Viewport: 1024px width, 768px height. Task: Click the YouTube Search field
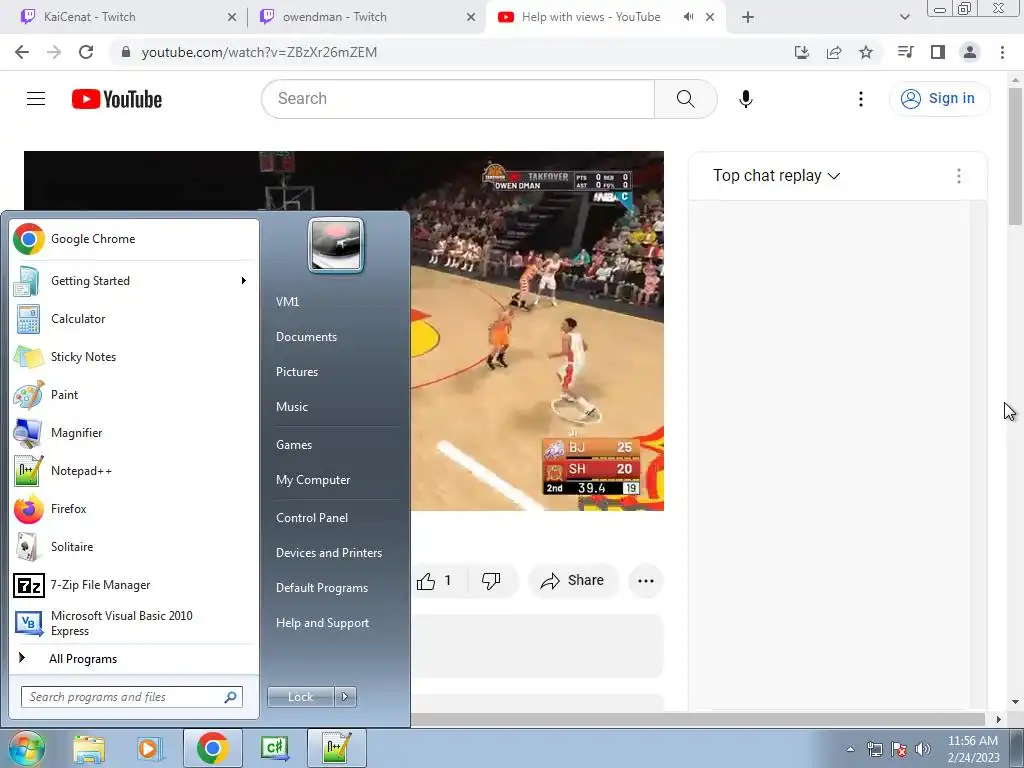click(x=458, y=99)
